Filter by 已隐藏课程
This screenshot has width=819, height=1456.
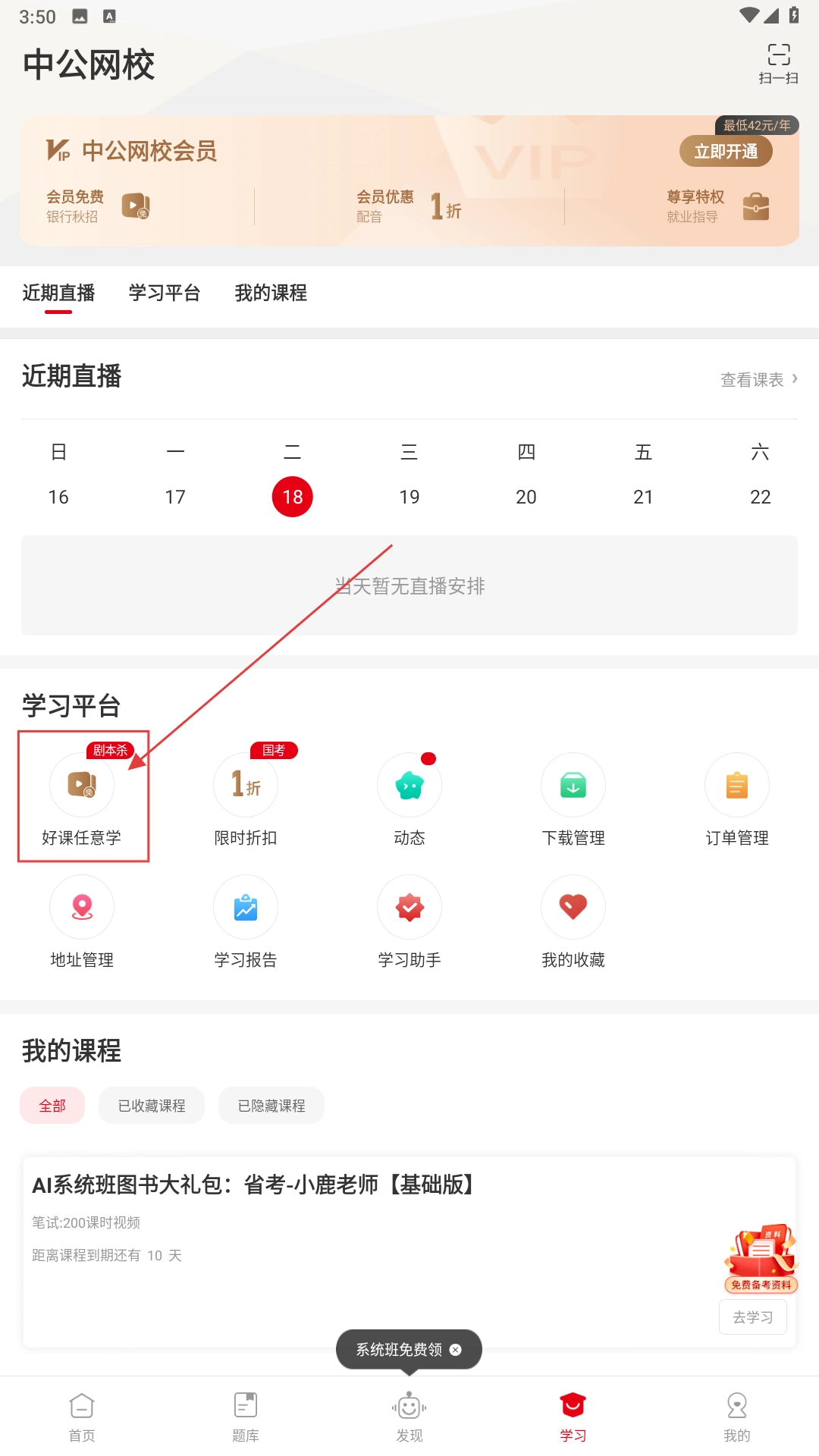pyautogui.click(x=271, y=1106)
